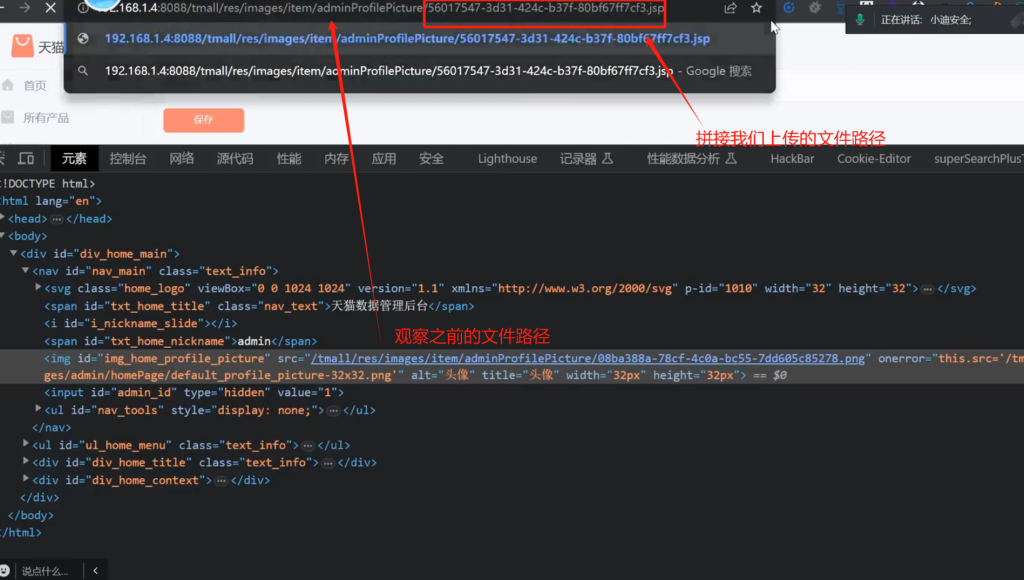The image size is (1024, 580).
Task: Open the 记录器 tab
Action: [x=578, y=159]
